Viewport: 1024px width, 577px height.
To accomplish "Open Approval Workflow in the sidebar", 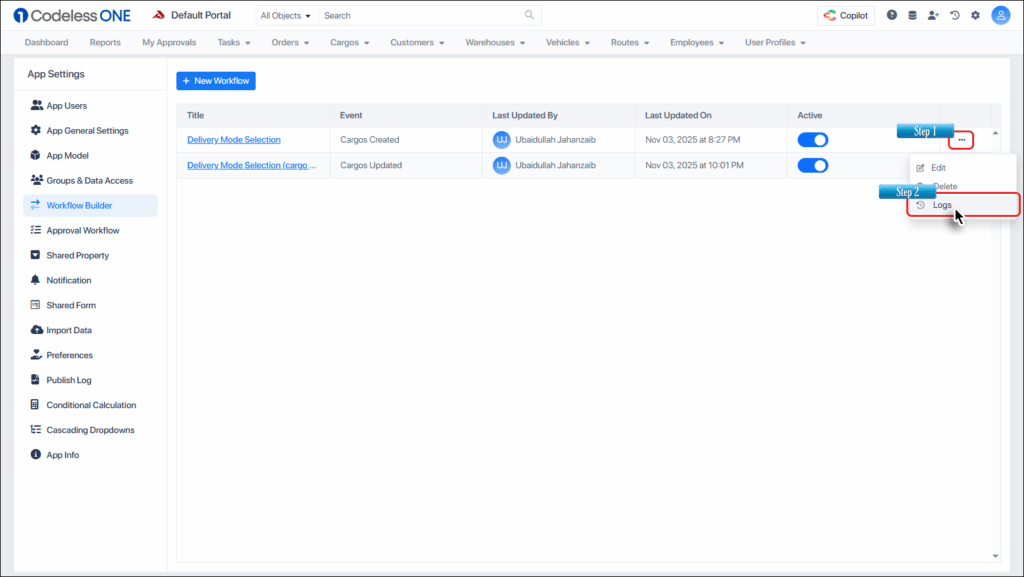I will [83, 230].
